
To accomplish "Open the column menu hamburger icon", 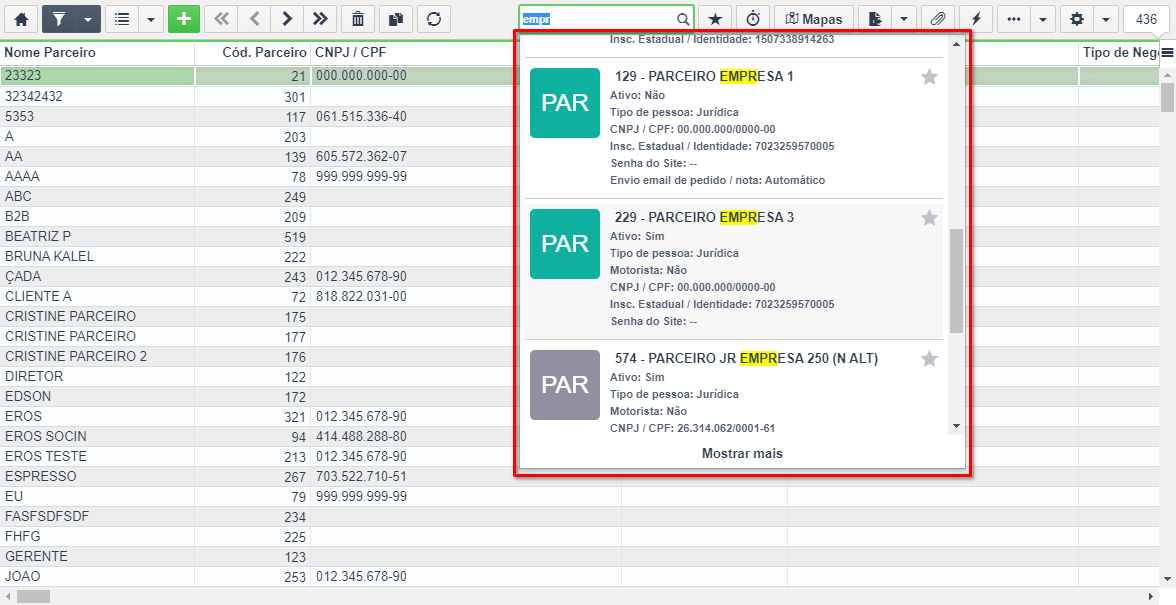I will (1168, 52).
